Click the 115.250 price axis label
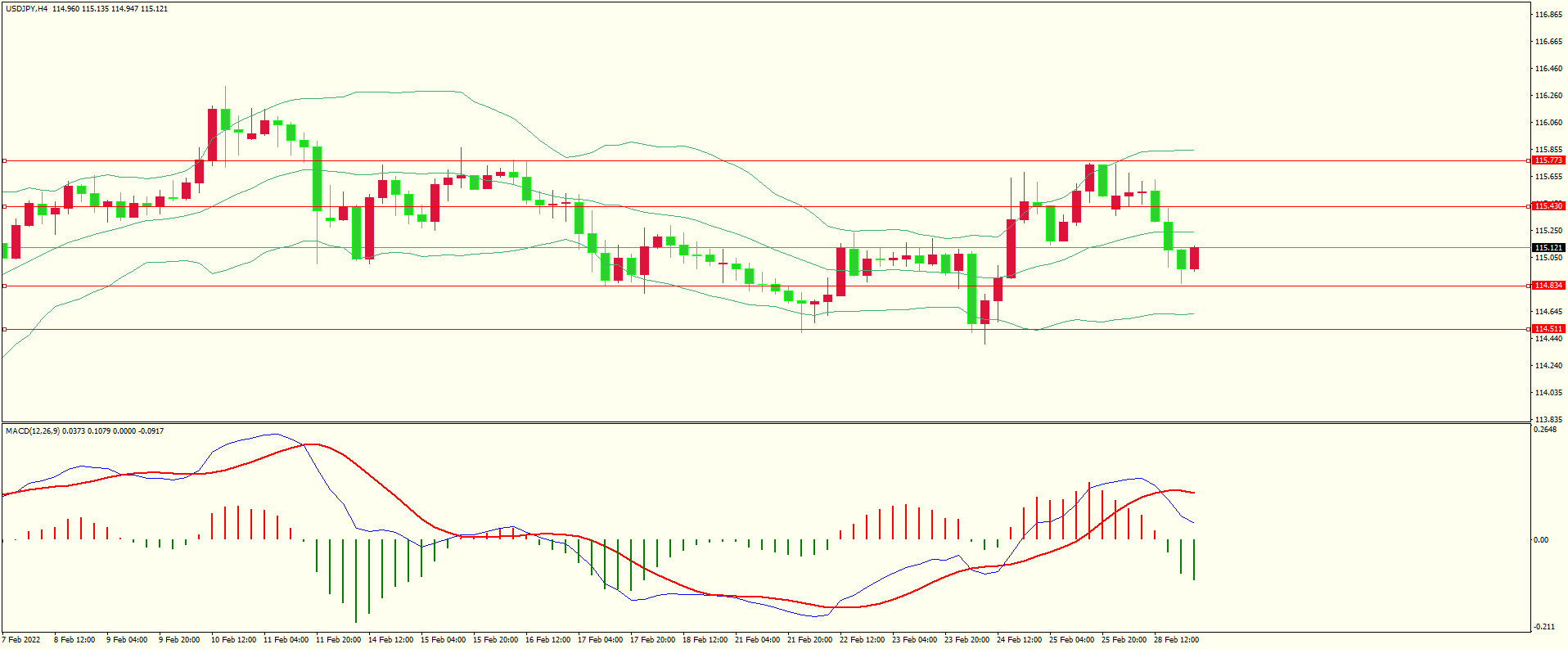This screenshot has height=649, width=1568. [1548, 231]
